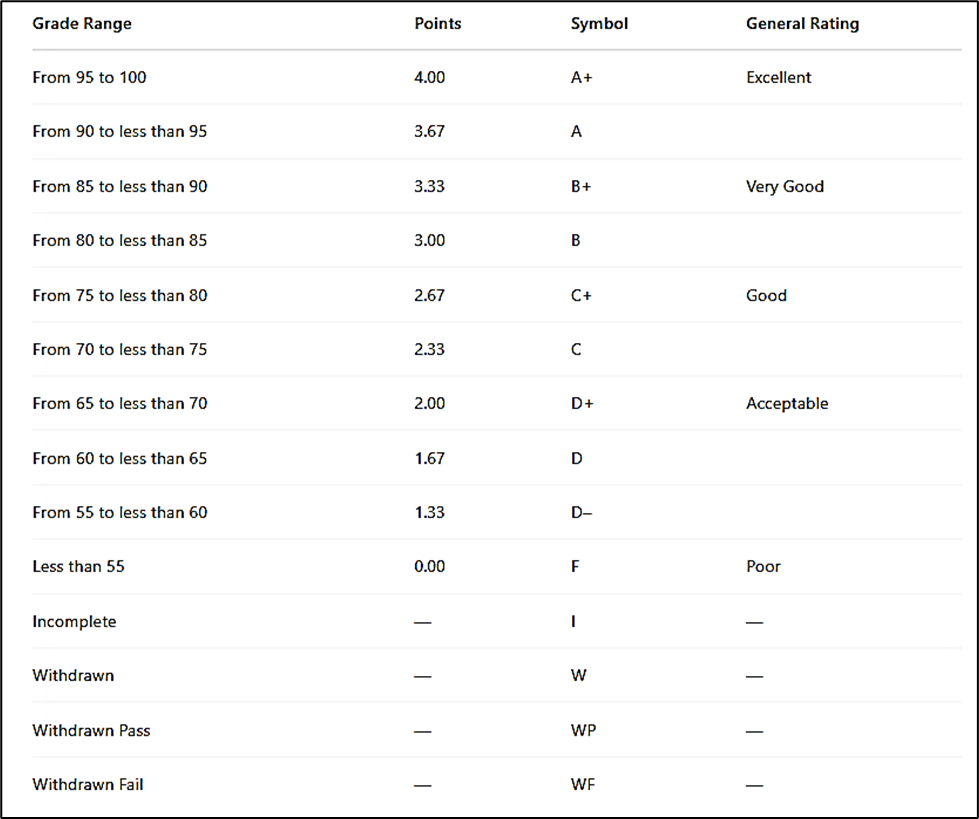
Task: Click the 4.00 points value
Action: coord(430,77)
